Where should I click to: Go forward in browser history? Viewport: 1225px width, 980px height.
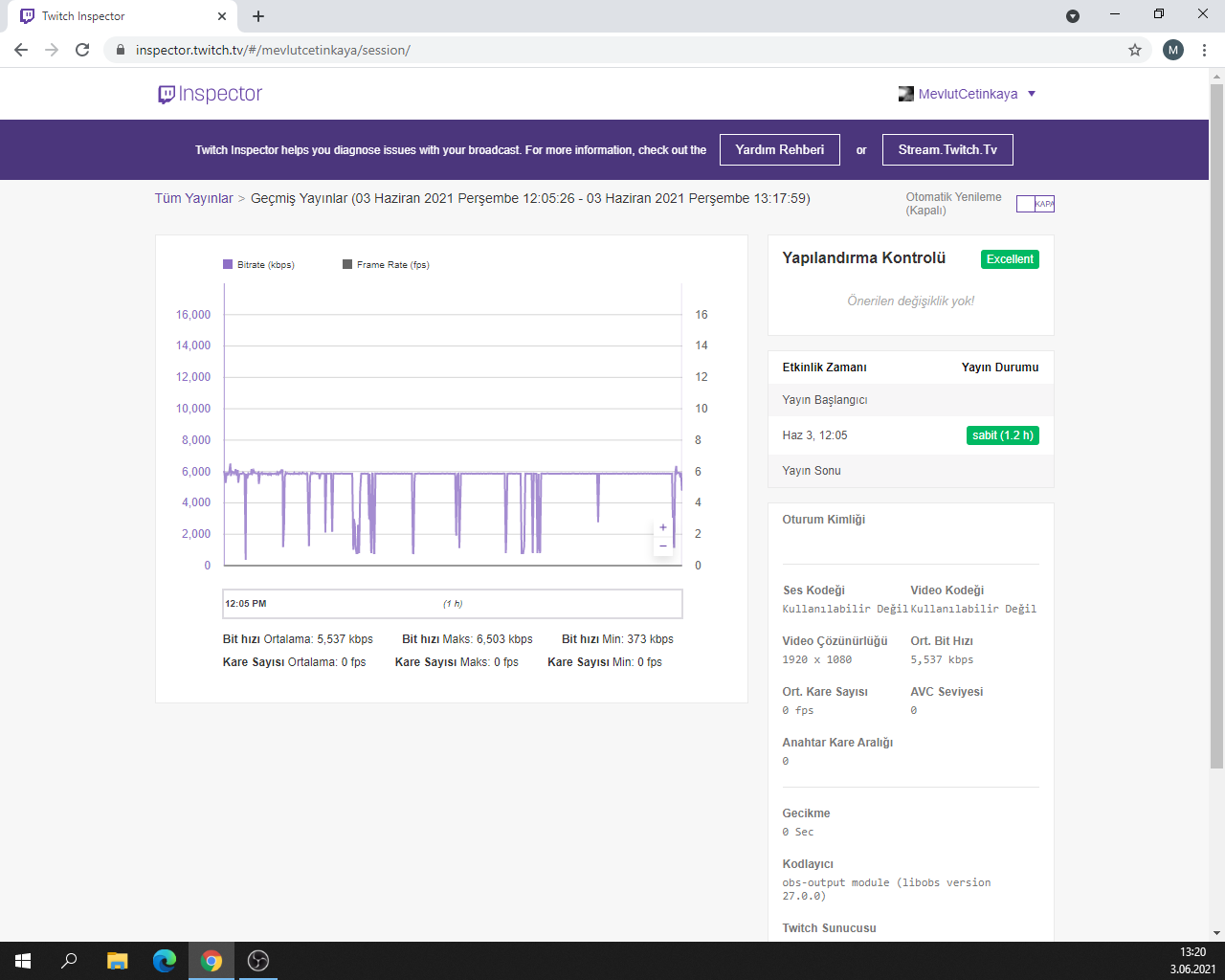[x=52, y=50]
